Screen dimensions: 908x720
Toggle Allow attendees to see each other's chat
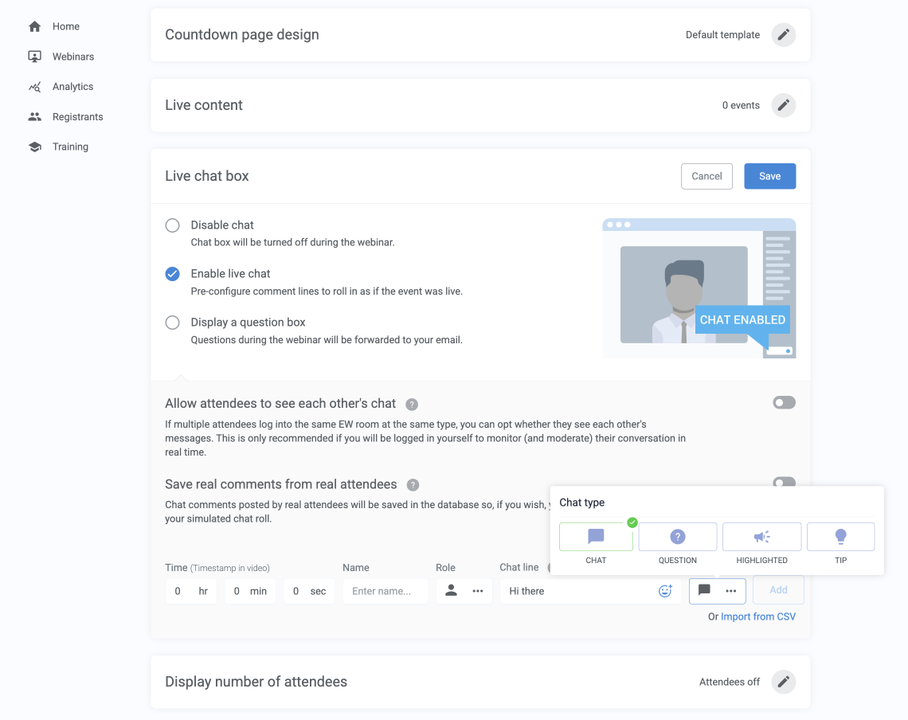click(x=783, y=402)
